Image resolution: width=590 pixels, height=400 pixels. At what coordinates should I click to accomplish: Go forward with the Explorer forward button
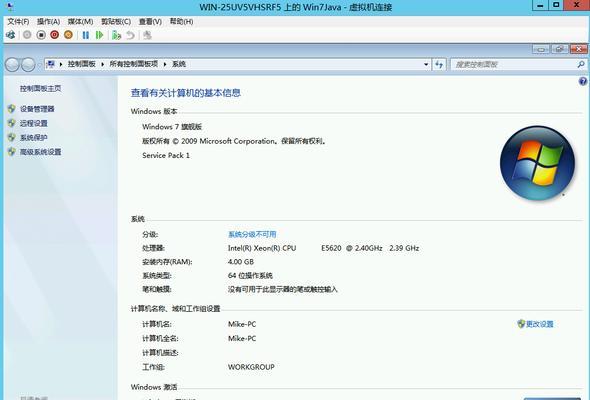tap(28, 65)
